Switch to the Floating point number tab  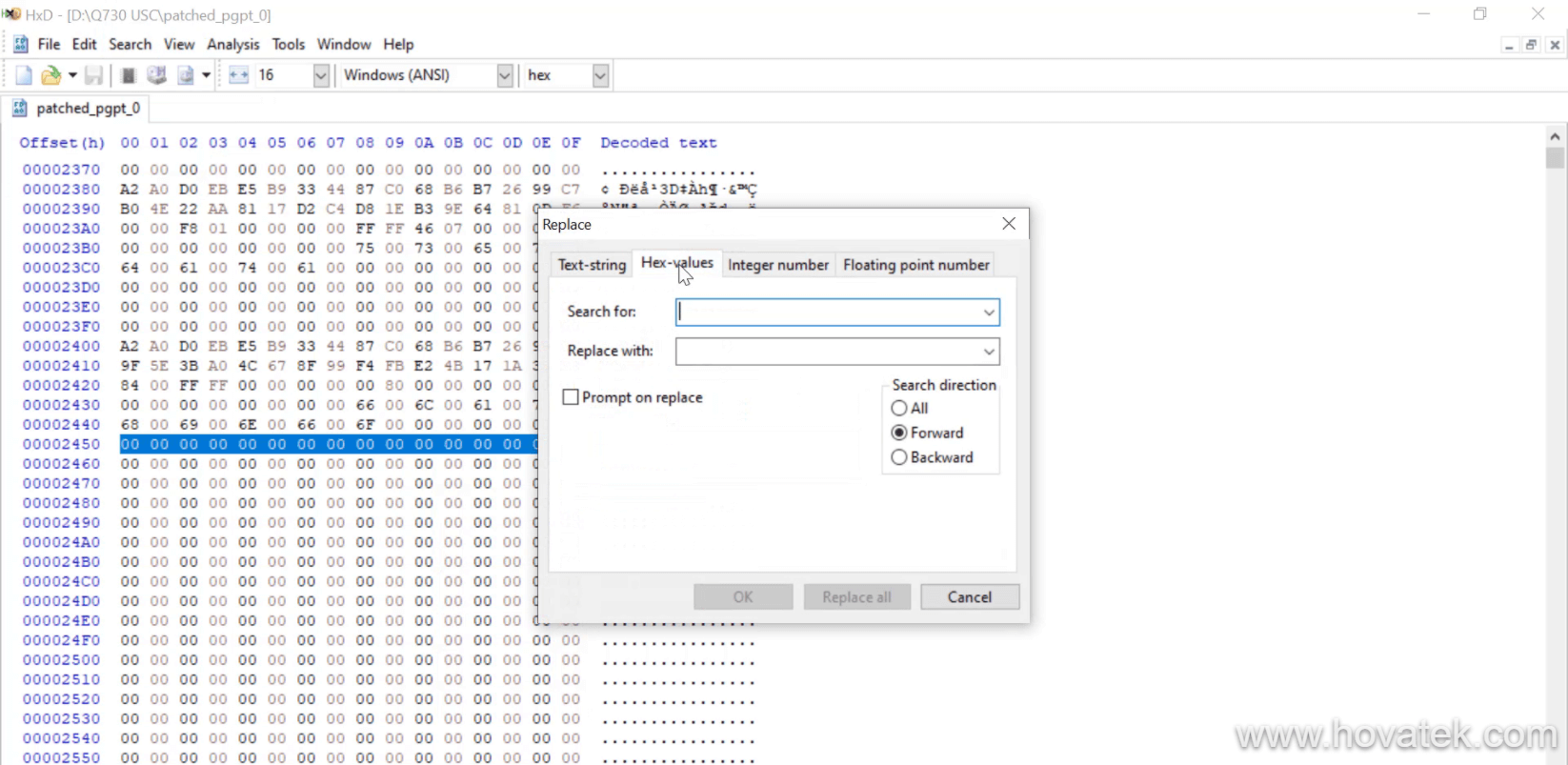click(916, 265)
